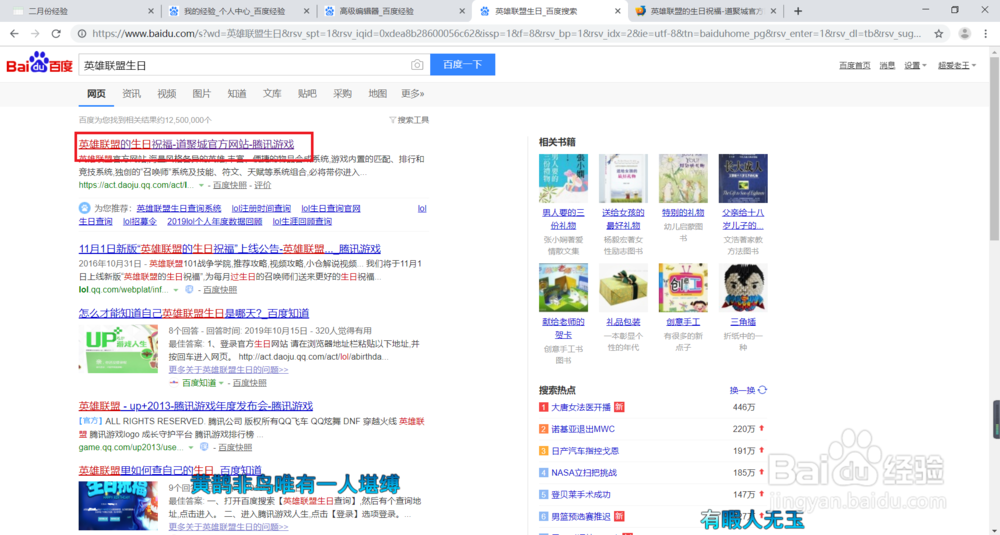Open 英雄联盟的生日祝福-道聚城官方网站 result

(186, 144)
